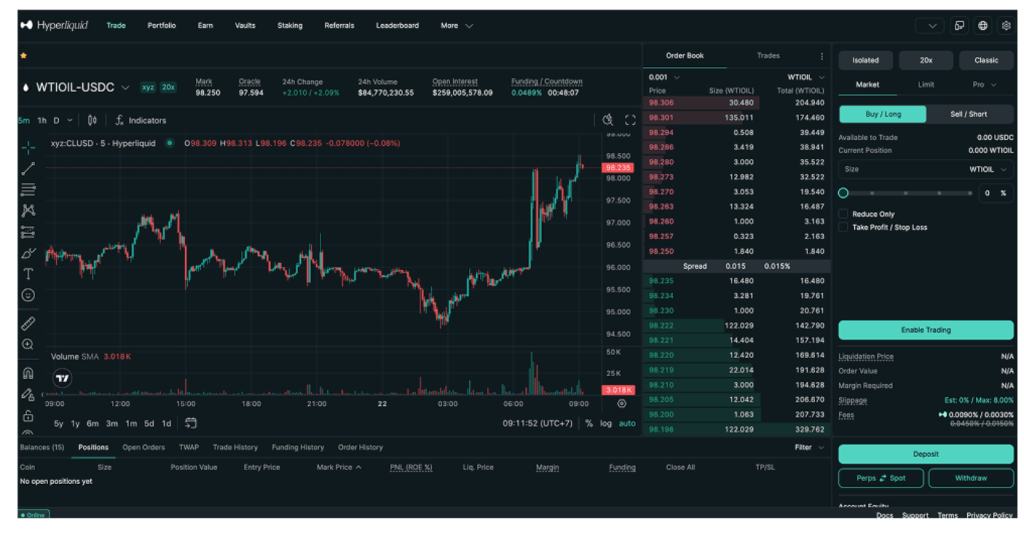Click the size percentage input field
The height and width of the screenshot is (535, 1024).
coord(995,193)
